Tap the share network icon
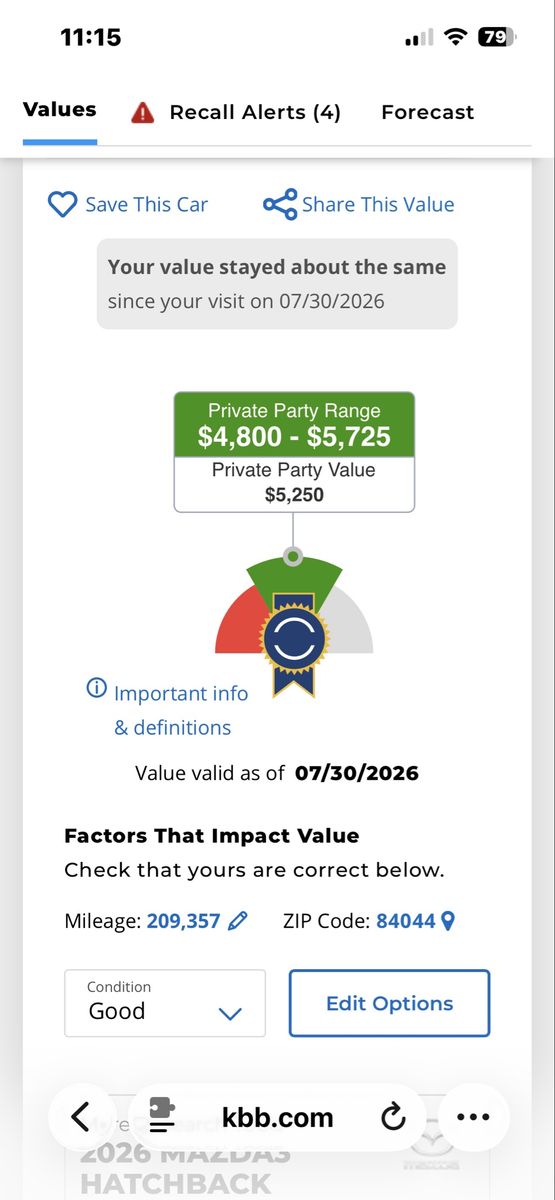 click(280, 205)
